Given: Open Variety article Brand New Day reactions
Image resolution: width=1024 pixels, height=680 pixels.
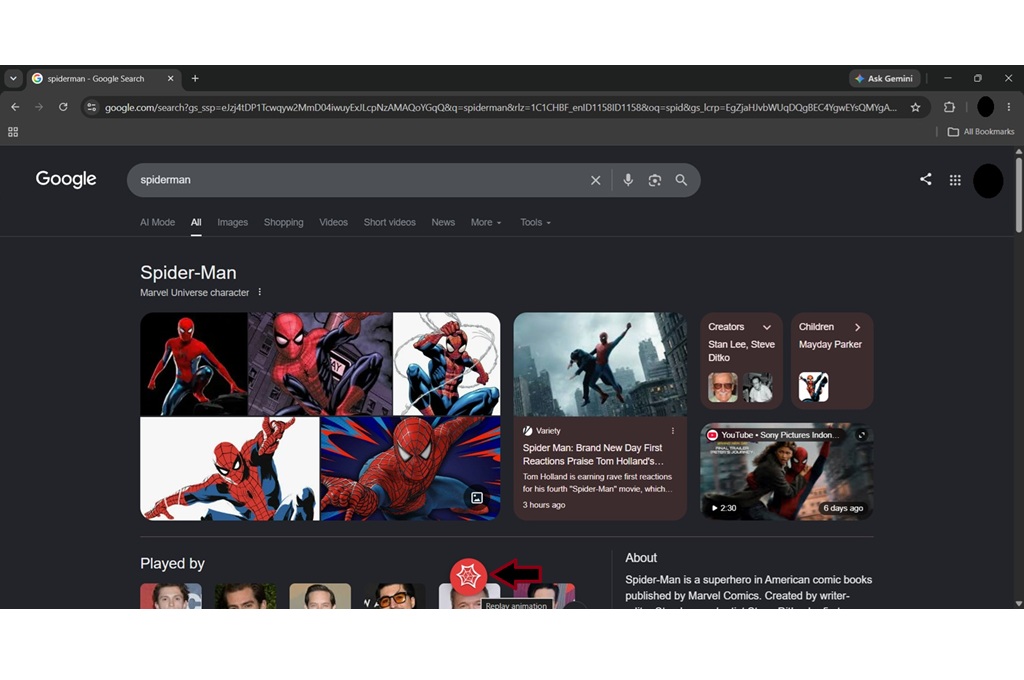Looking at the screenshot, I should (x=593, y=454).
